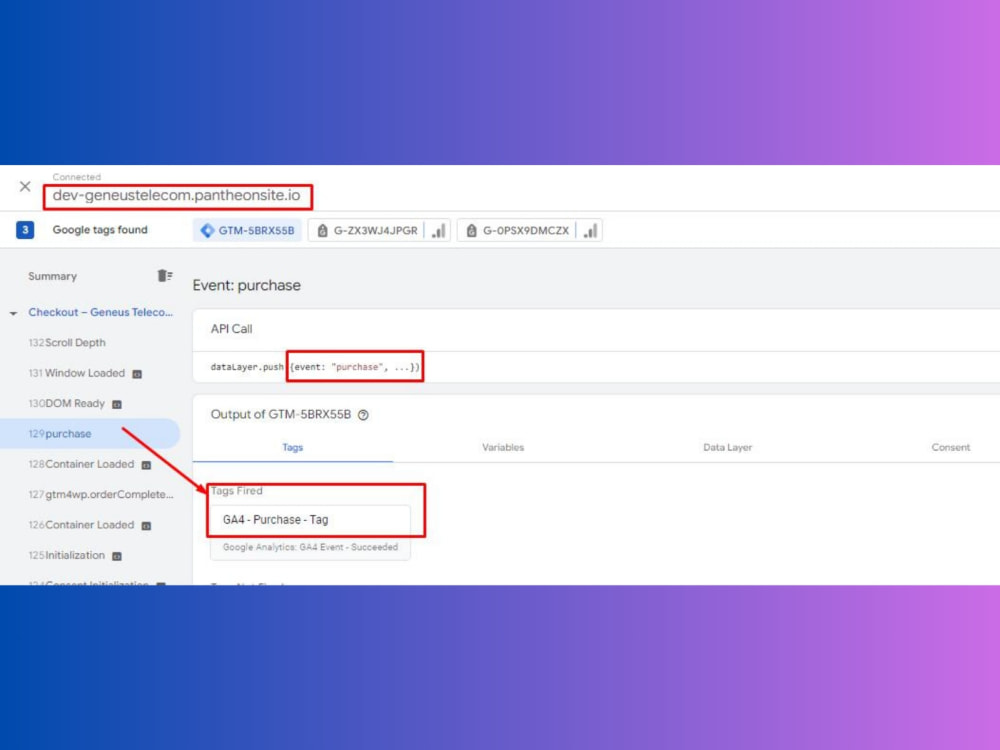Click the icon beside Initialization
This screenshot has width=1000, height=750.
(x=117, y=556)
